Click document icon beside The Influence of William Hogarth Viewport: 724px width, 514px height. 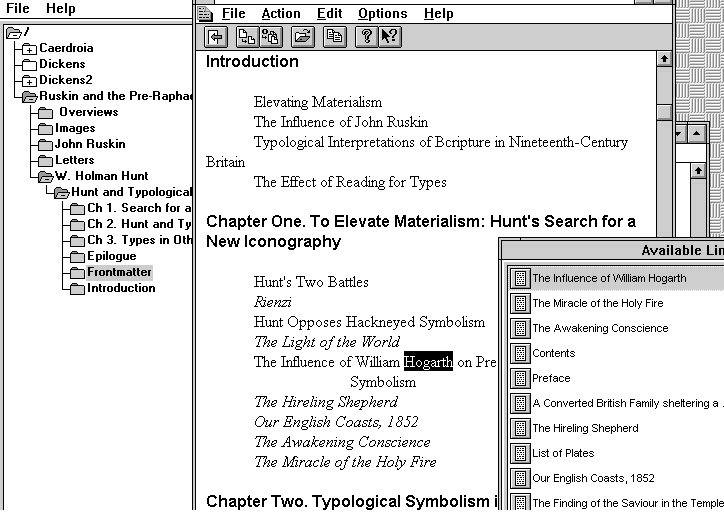pos(520,278)
